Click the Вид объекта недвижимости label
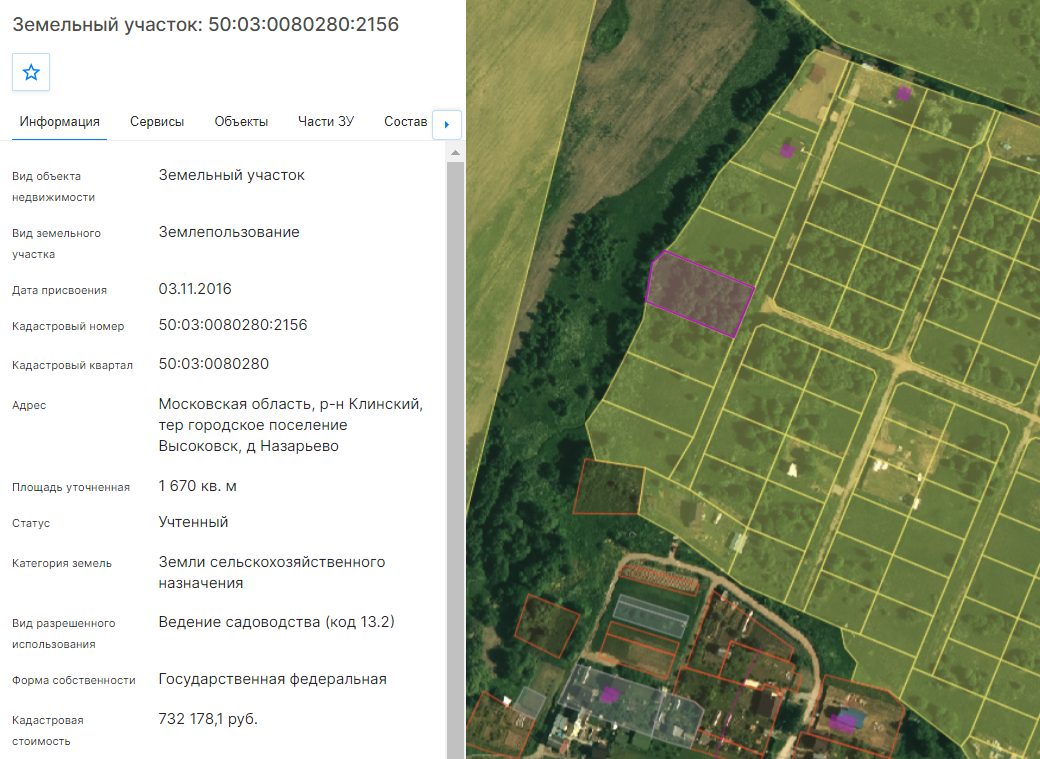This screenshot has width=1040, height=759. pos(53,186)
